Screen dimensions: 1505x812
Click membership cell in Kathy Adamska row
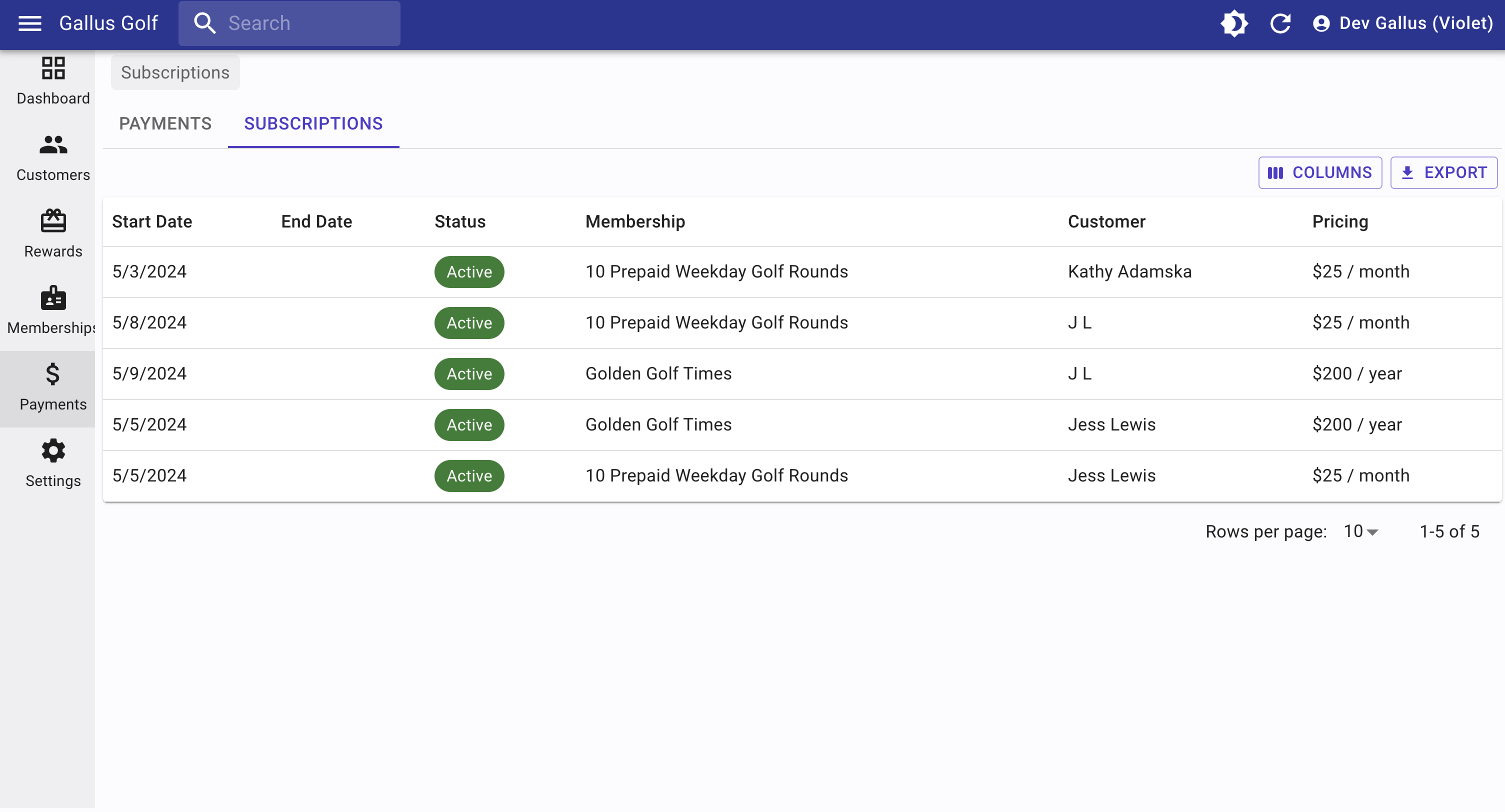tap(717, 271)
